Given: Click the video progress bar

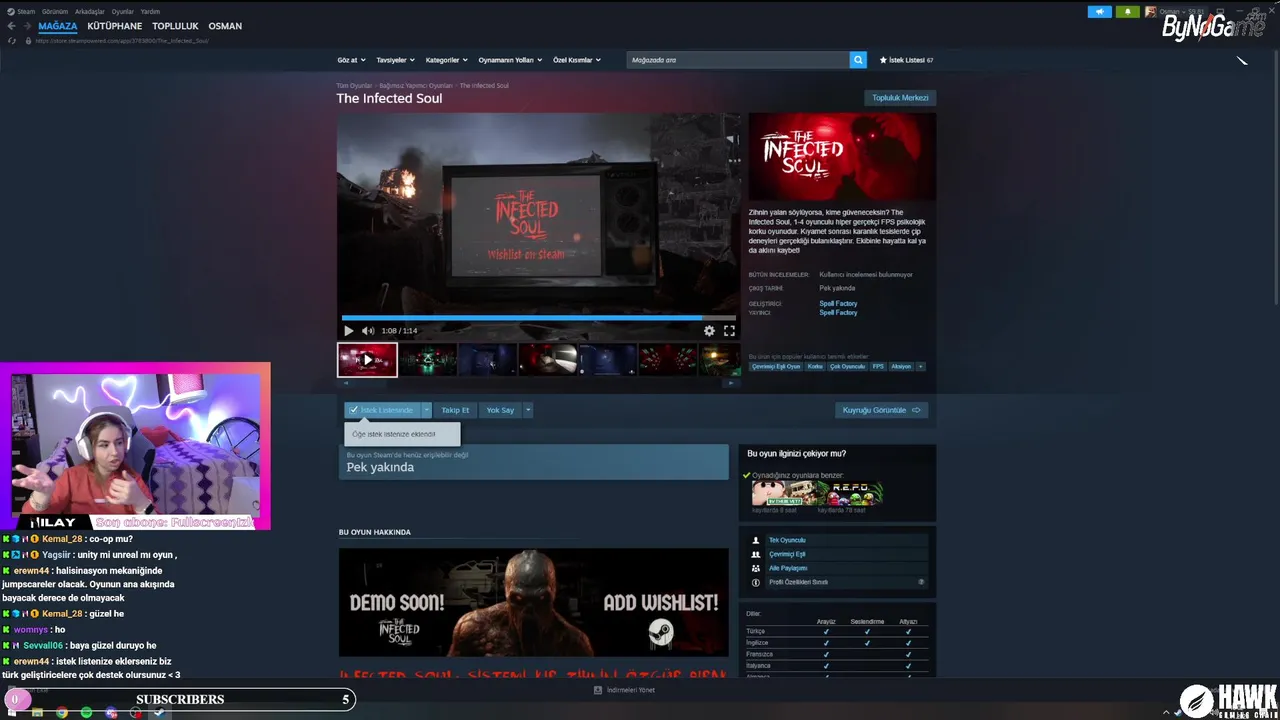Looking at the screenshot, I should pos(539,318).
